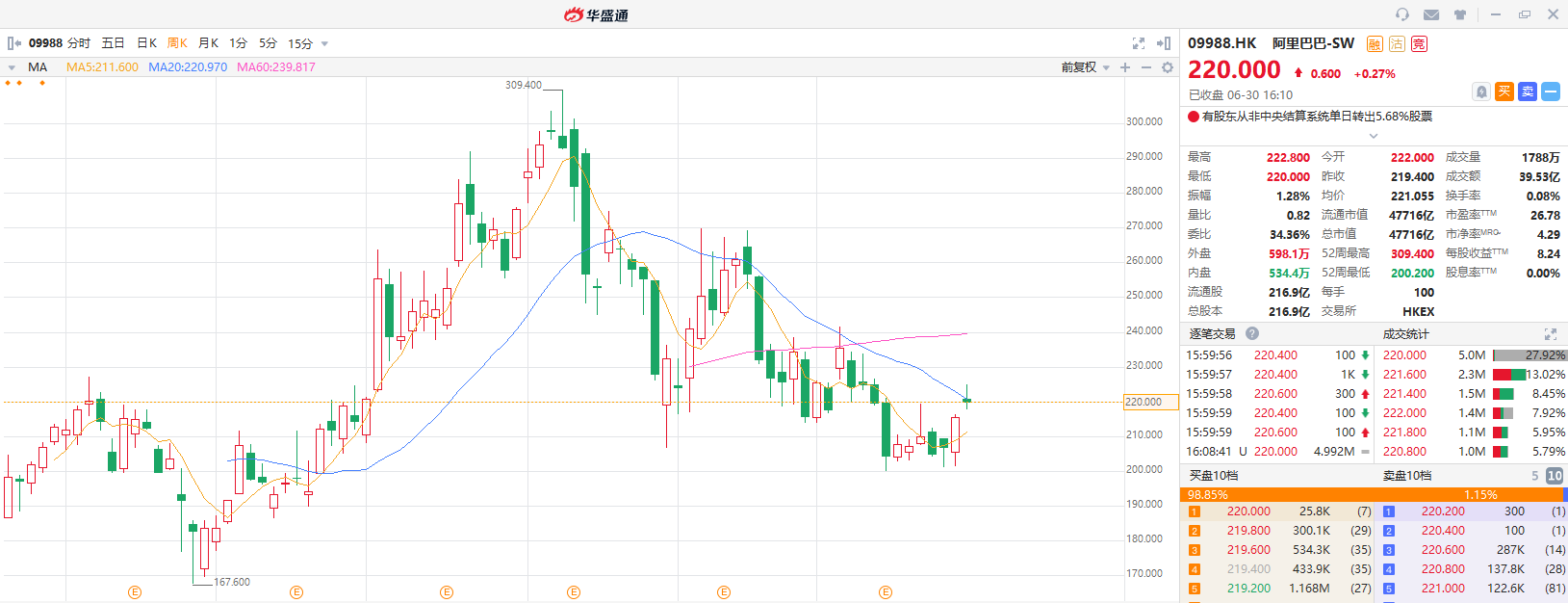The width and height of the screenshot is (1568, 603).
Task: Click the 买盘10档 header
Action: (1214, 476)
